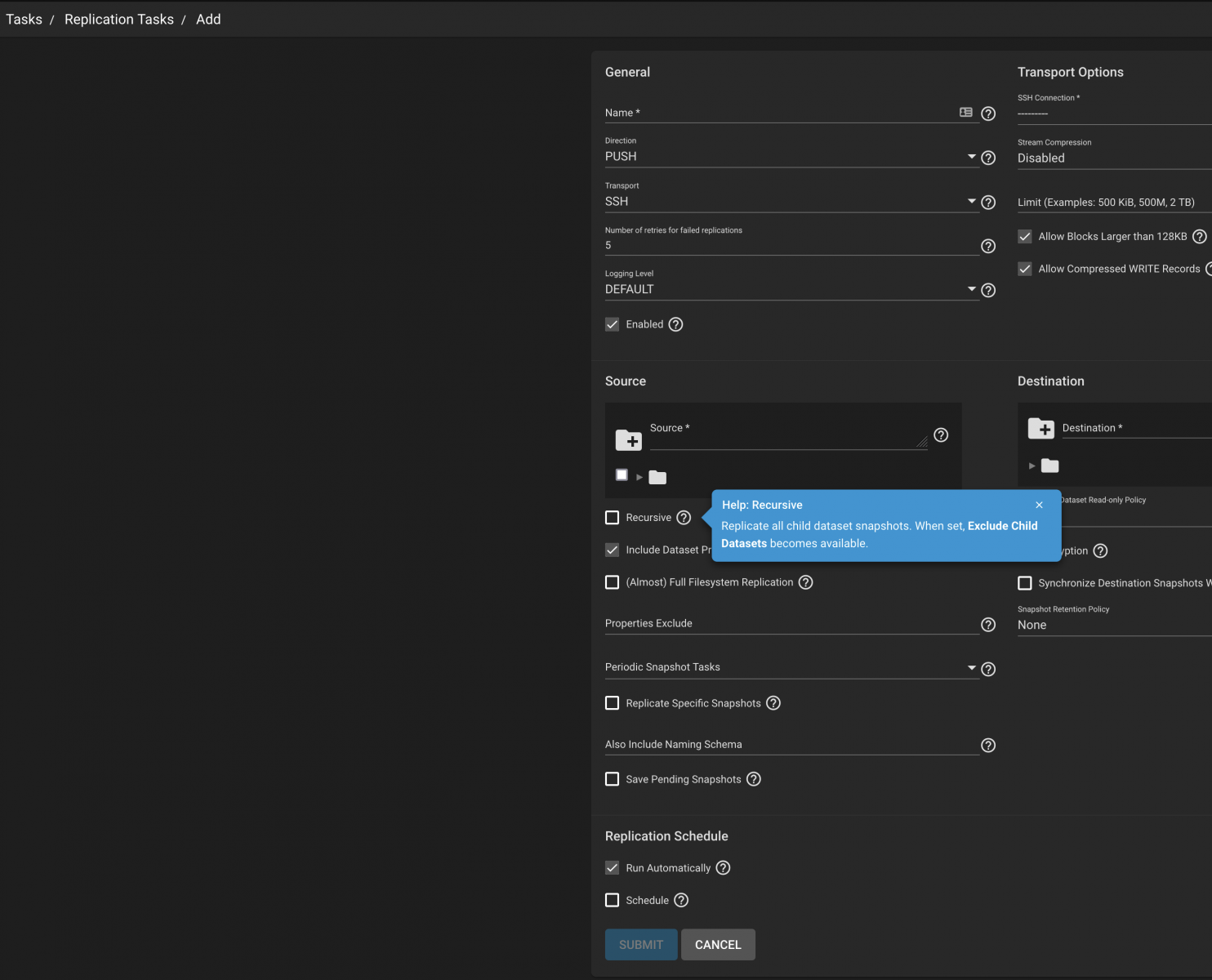
Task: Click the Destination path field
Action: (1137, 428)
